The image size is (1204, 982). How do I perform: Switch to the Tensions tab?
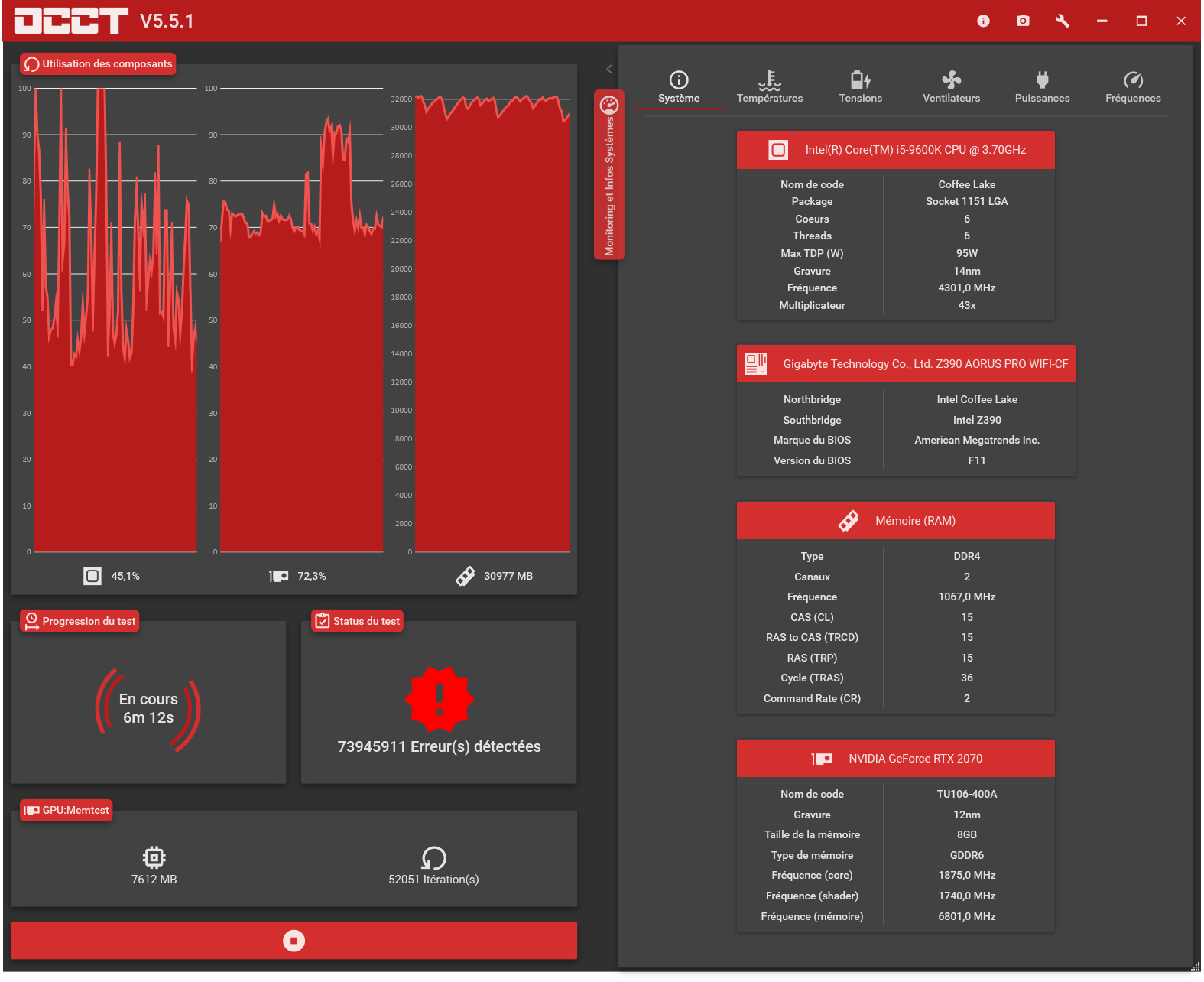(861, 87)
